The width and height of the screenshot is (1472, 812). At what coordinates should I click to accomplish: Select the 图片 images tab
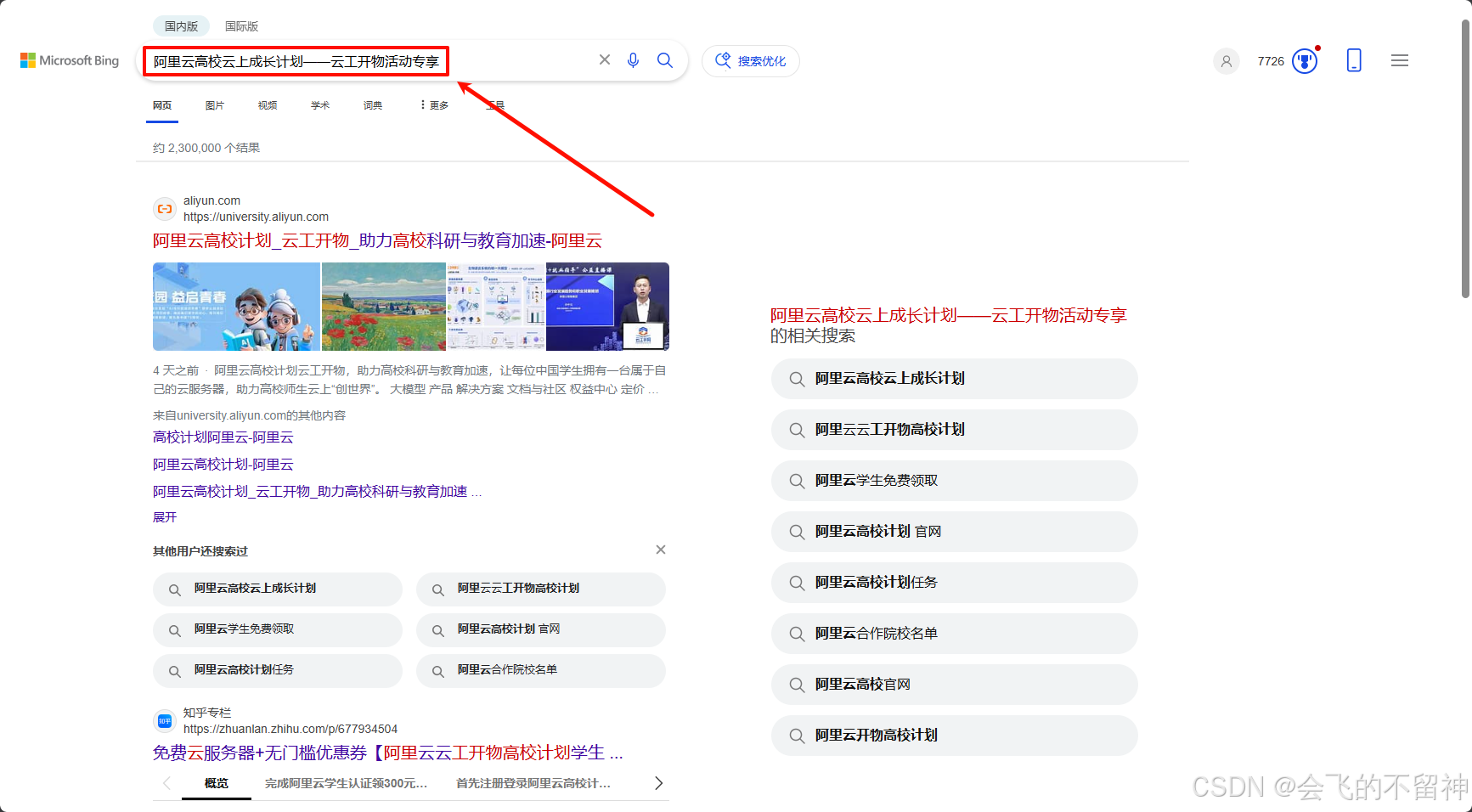point(215,105)
